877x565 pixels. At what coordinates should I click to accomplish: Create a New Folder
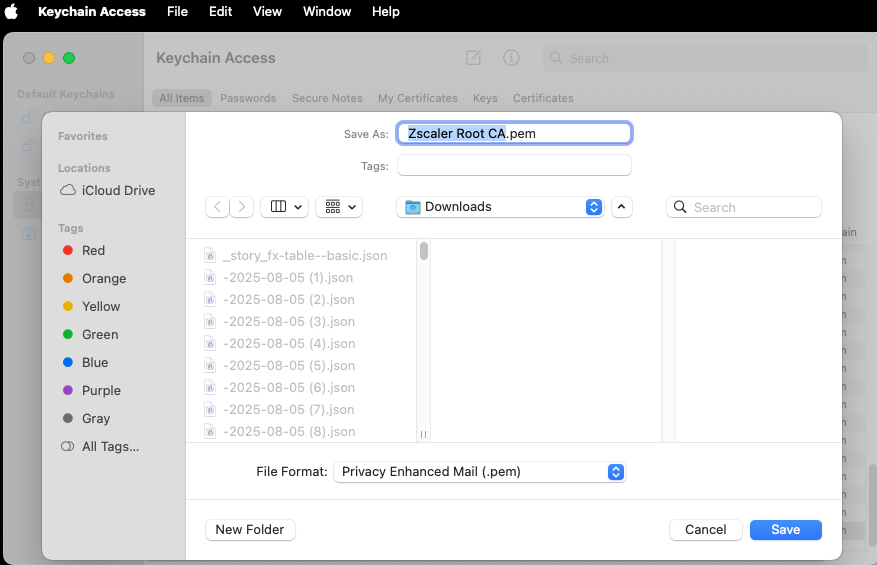coord(250,530)
